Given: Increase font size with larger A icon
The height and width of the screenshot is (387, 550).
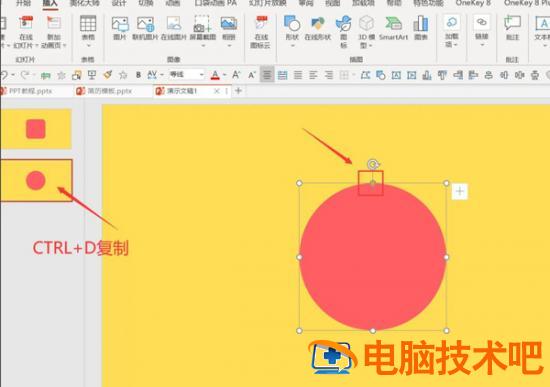Looking at the screenshot, I should (236, 75).
